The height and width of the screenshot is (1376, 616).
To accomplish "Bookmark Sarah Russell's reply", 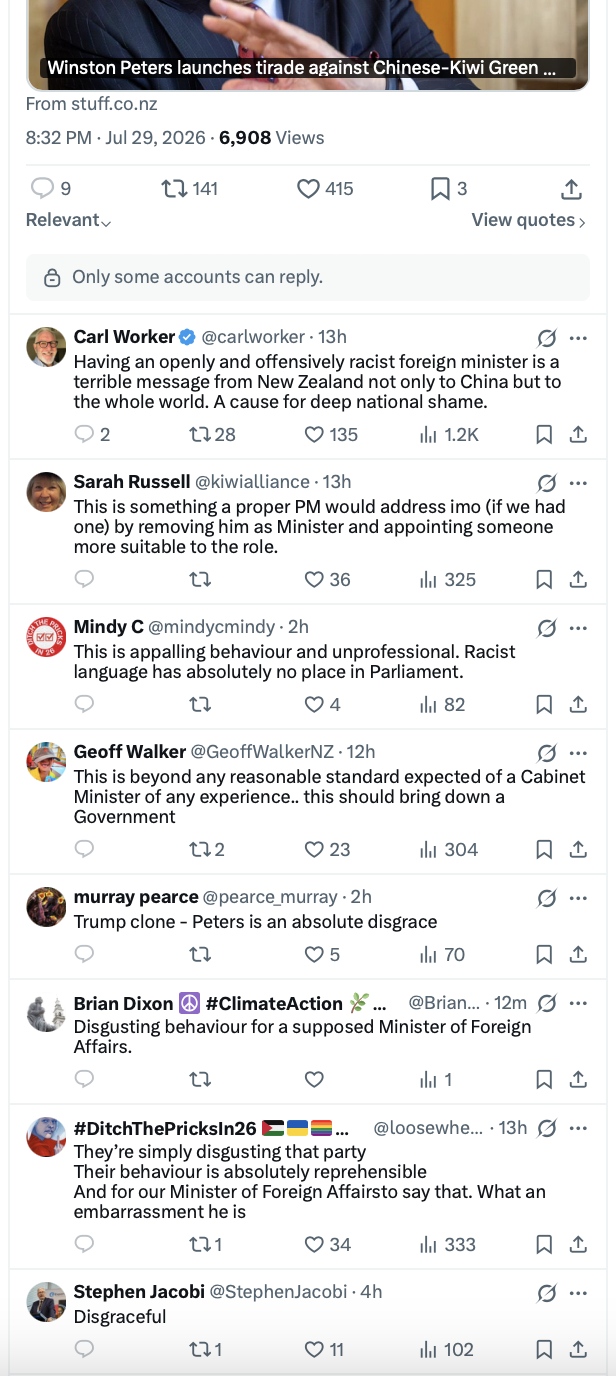I will (544, 579).
